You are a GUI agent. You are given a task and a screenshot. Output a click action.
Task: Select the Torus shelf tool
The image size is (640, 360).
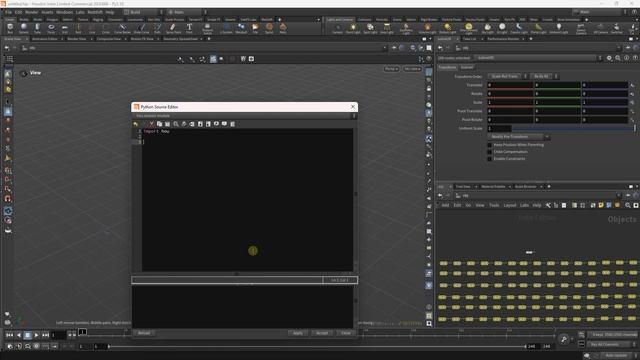coord(51,28)
